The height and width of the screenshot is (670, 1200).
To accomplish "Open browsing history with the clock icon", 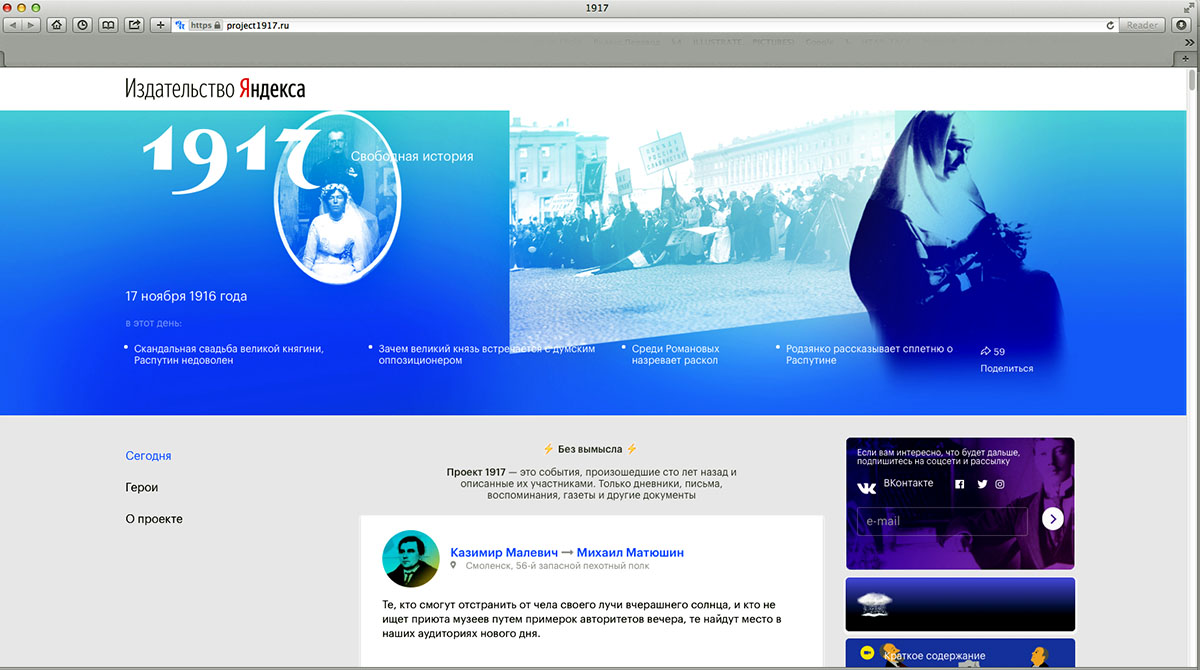I will coord(82,25).
